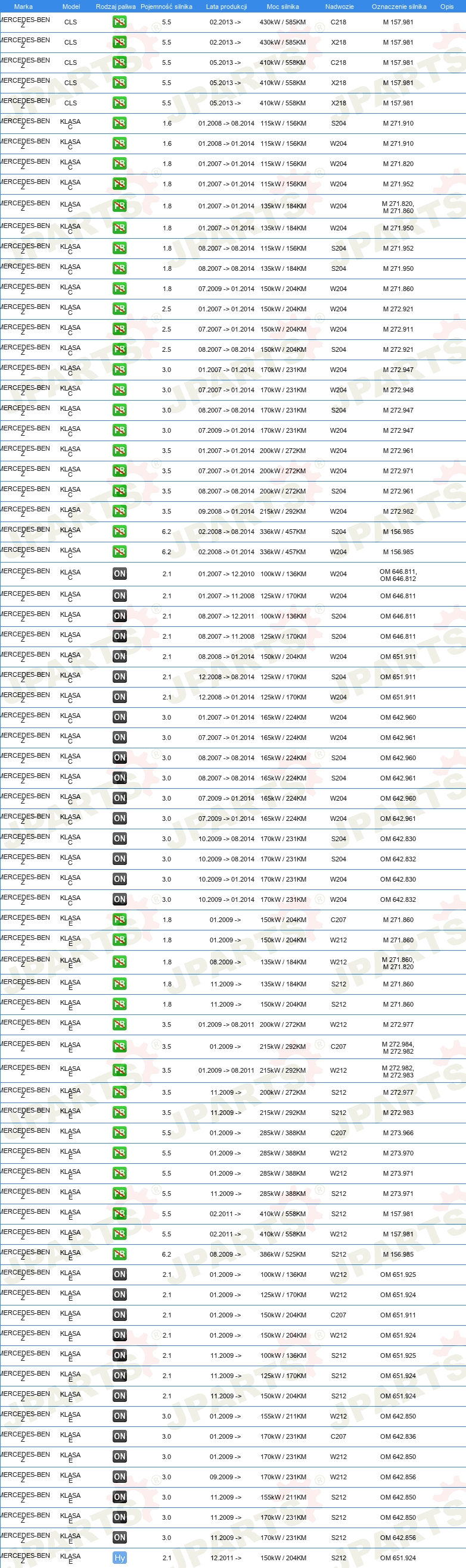This screenshot has height=1568, width=466.
Task: Click the ON icon in W212 OM 642.856 row
Action: pyautogui.click(x=119, y=1478)
